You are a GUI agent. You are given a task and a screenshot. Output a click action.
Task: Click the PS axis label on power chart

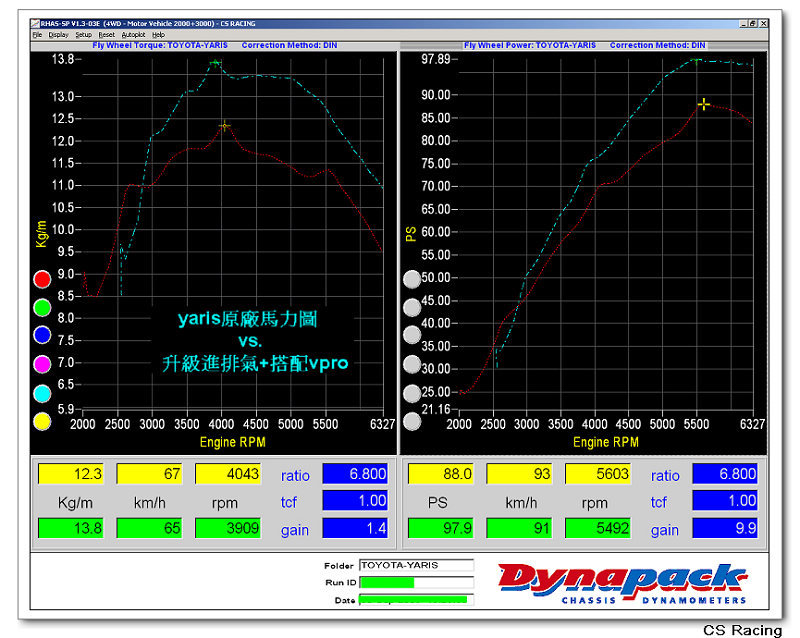point(411,234)
